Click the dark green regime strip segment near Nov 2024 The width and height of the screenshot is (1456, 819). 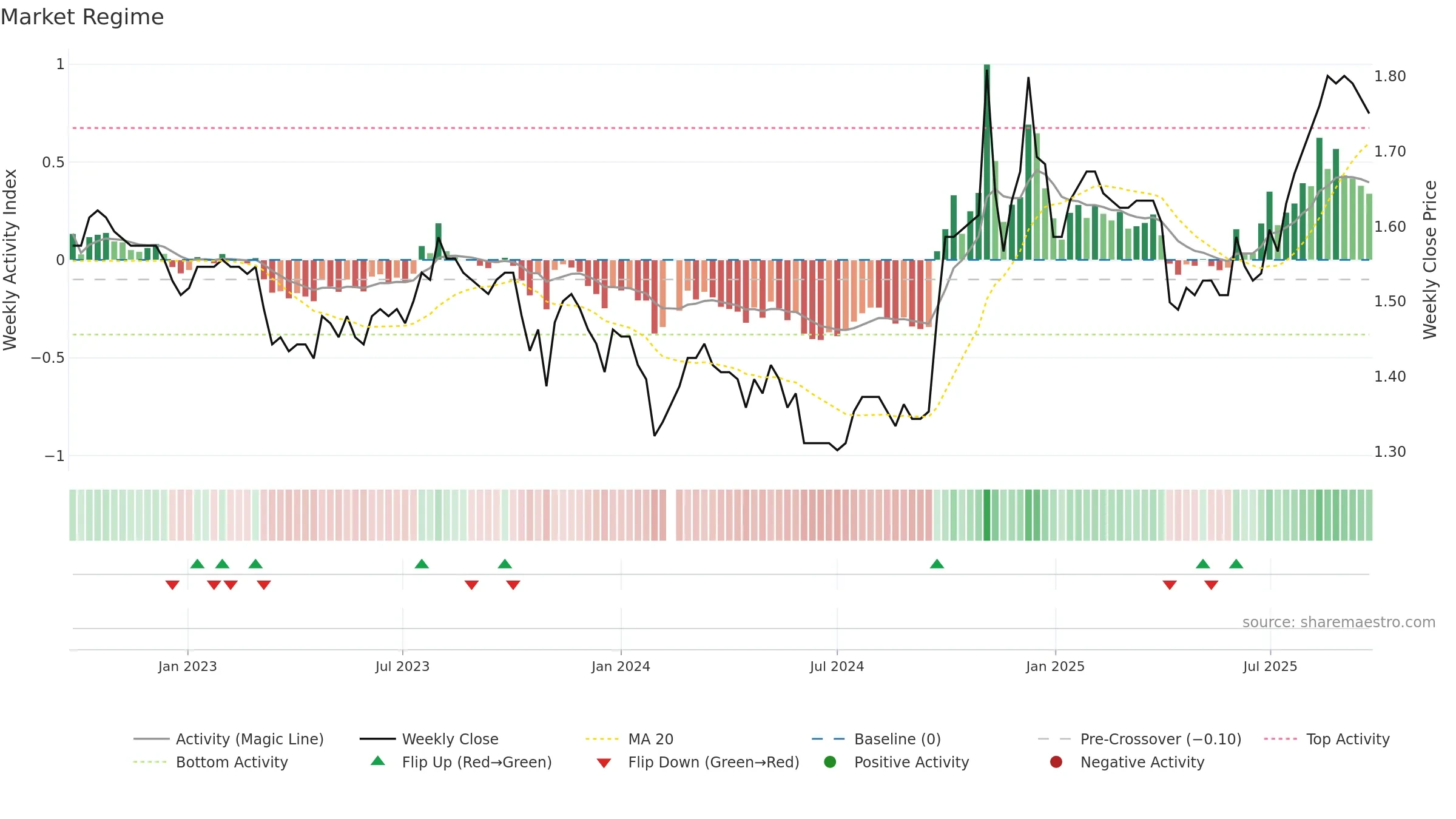point(987,514)
